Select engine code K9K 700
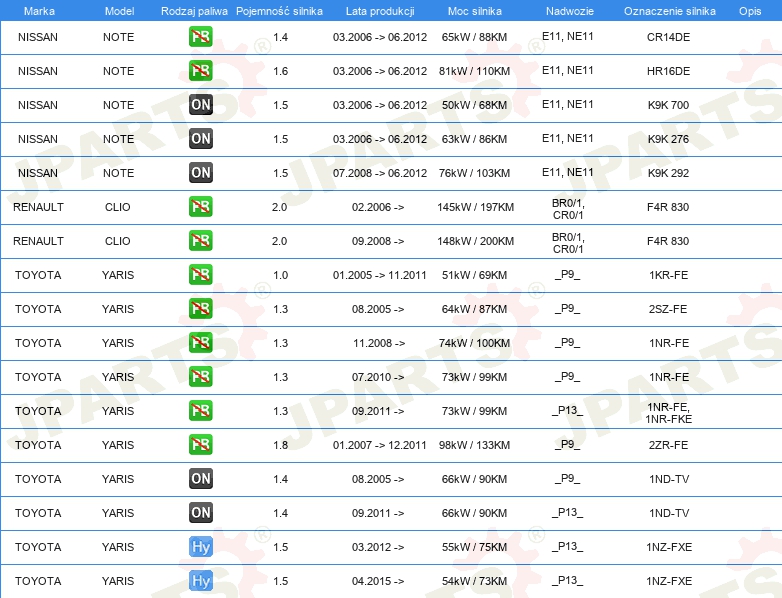The width and height of the screenshot is (782, 598). (x=668, y=105)
